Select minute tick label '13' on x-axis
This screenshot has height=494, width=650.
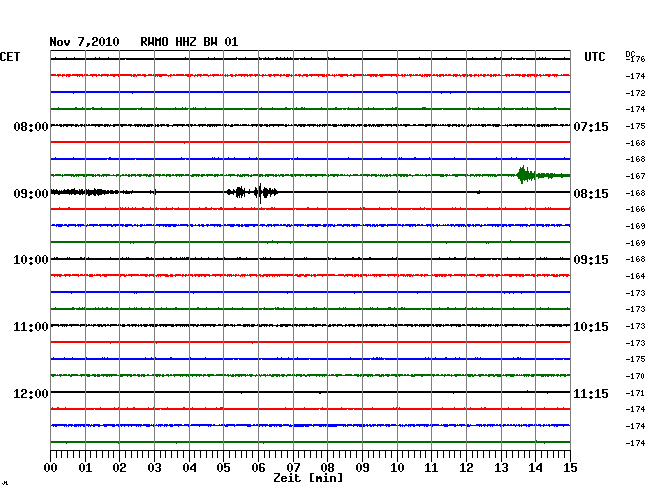click(x=501, y=468)
